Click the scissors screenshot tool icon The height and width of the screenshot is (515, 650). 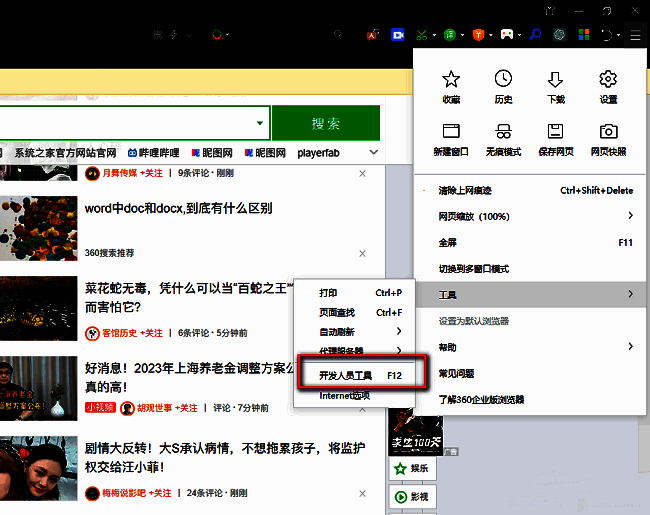click(x=422, y=35)
